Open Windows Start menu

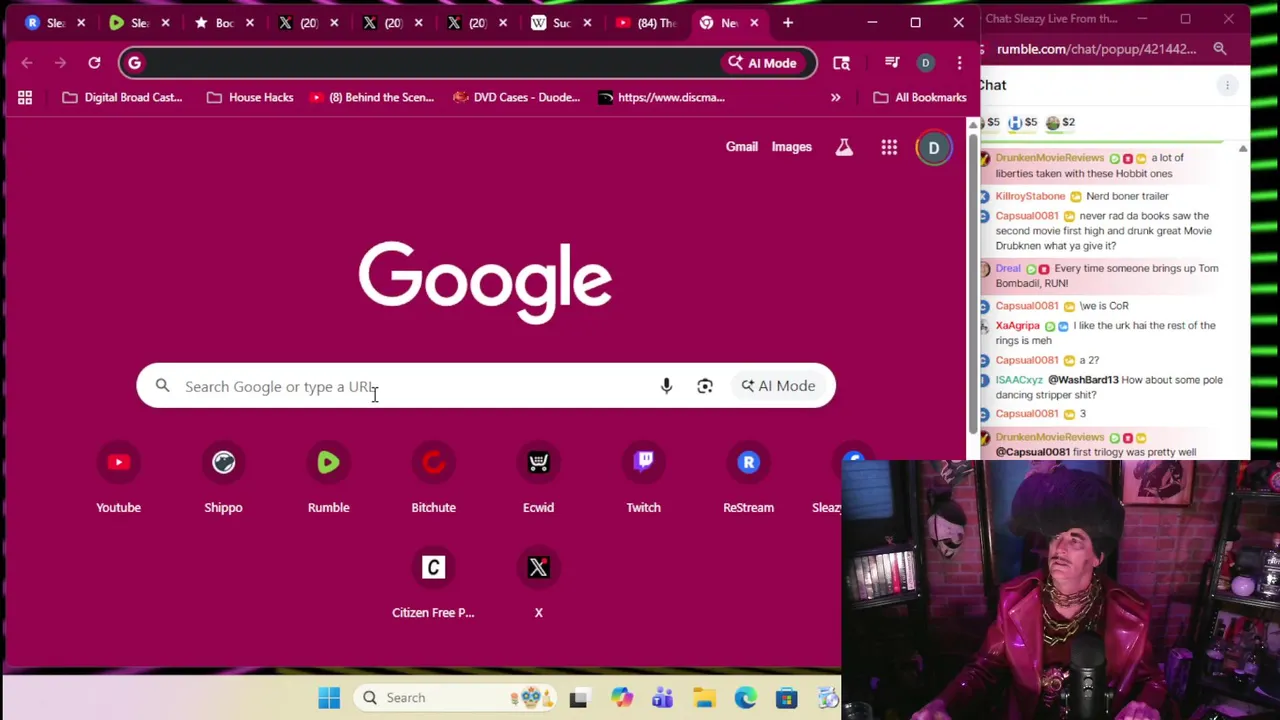329,697
